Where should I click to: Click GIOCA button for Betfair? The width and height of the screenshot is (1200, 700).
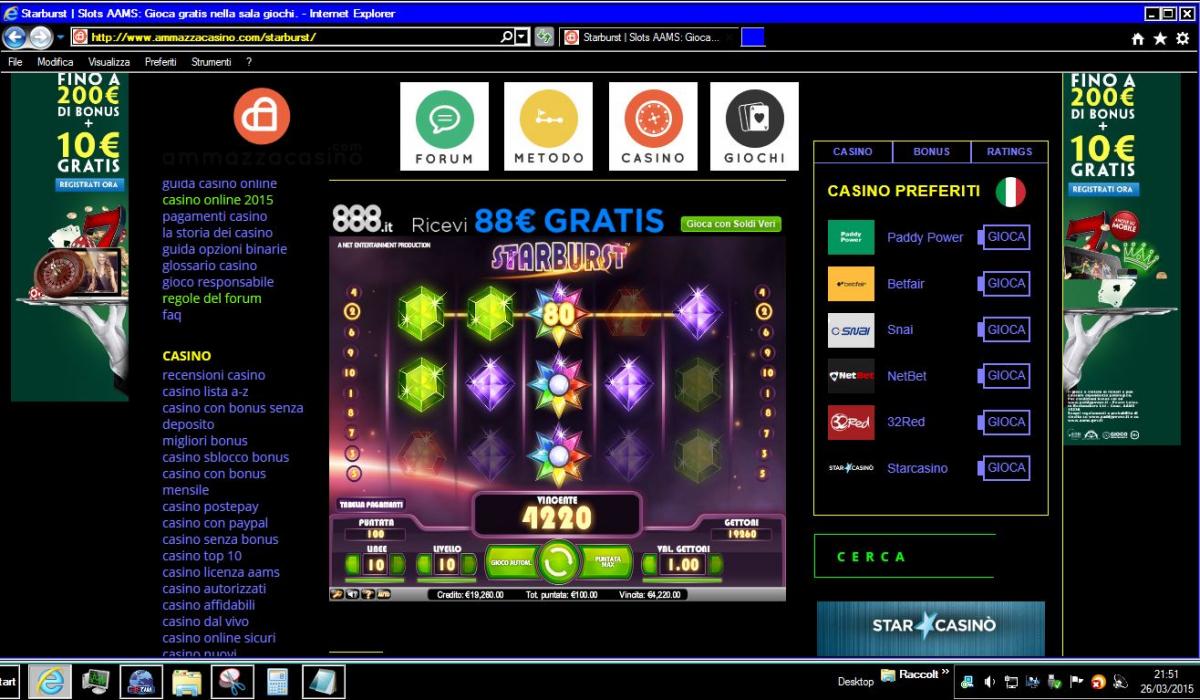click(x=1006, y=284)
